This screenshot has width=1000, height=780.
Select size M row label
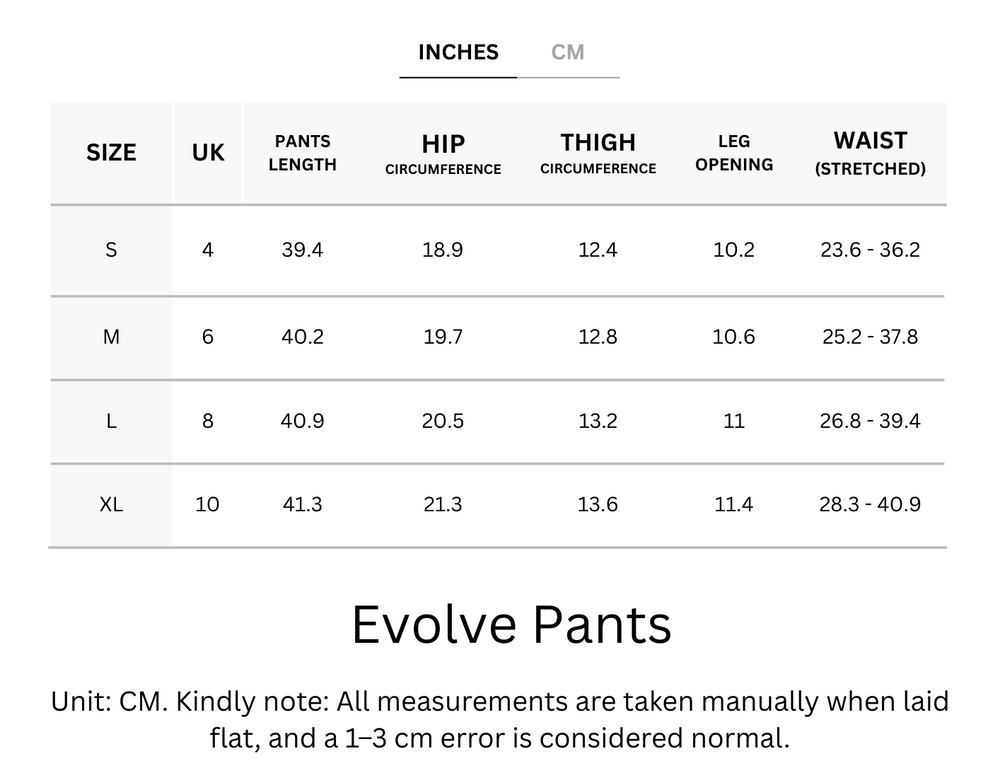[x=110, y=337]
